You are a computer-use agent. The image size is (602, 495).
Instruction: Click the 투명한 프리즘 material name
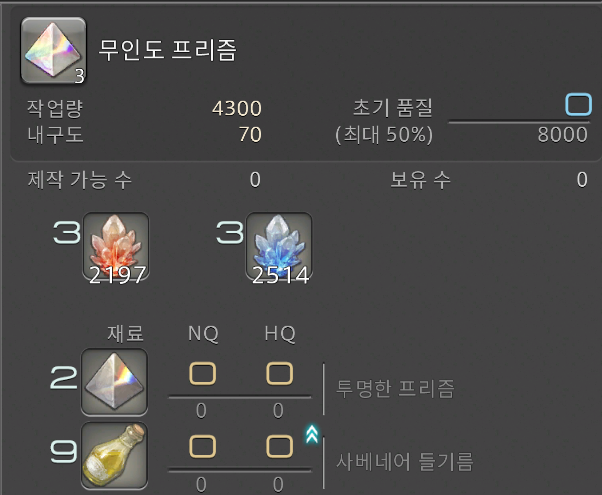pyautogui.click(x=395, y=388)
